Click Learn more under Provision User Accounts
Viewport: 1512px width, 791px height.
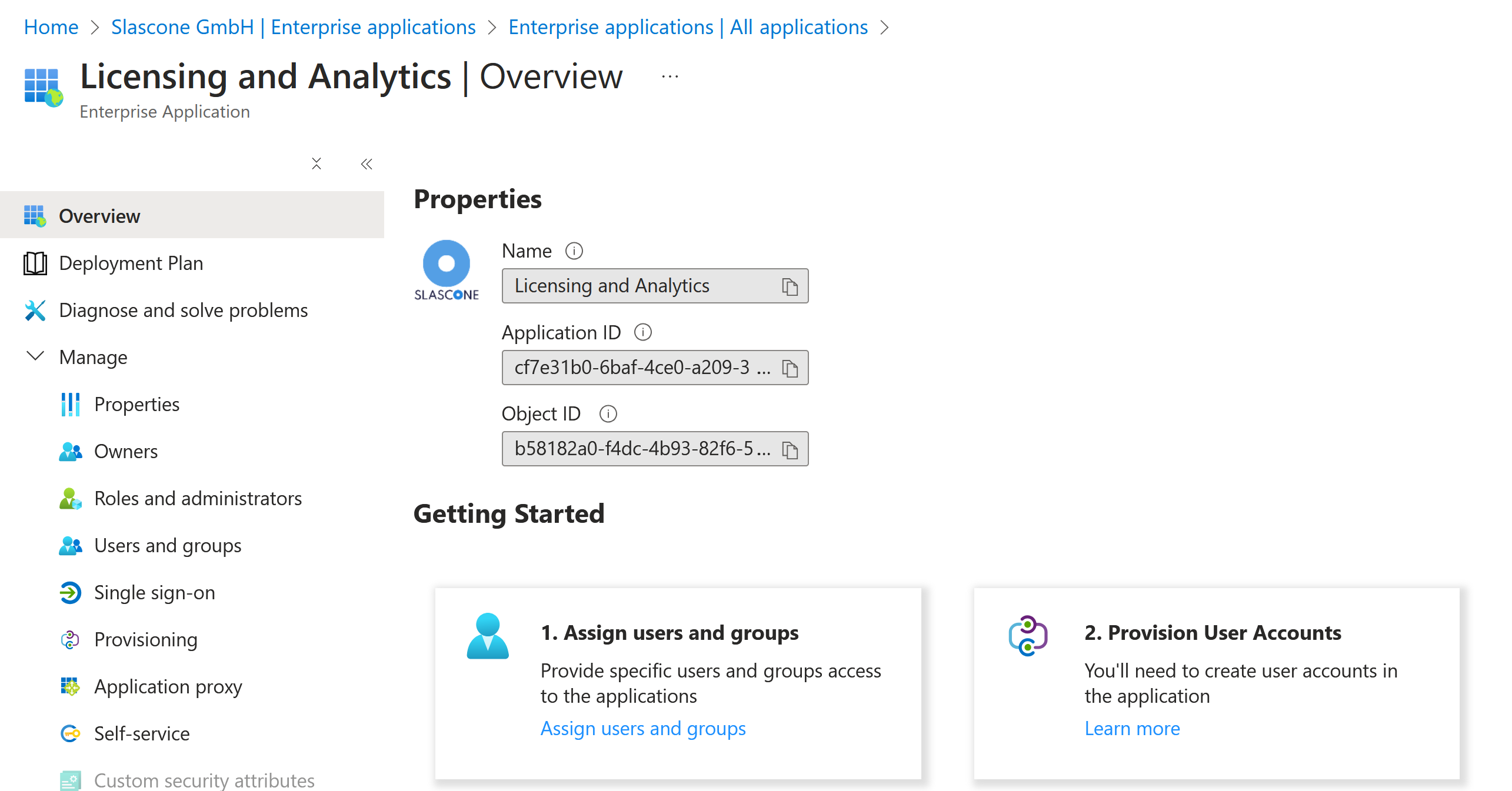(x=1132, y=728)
